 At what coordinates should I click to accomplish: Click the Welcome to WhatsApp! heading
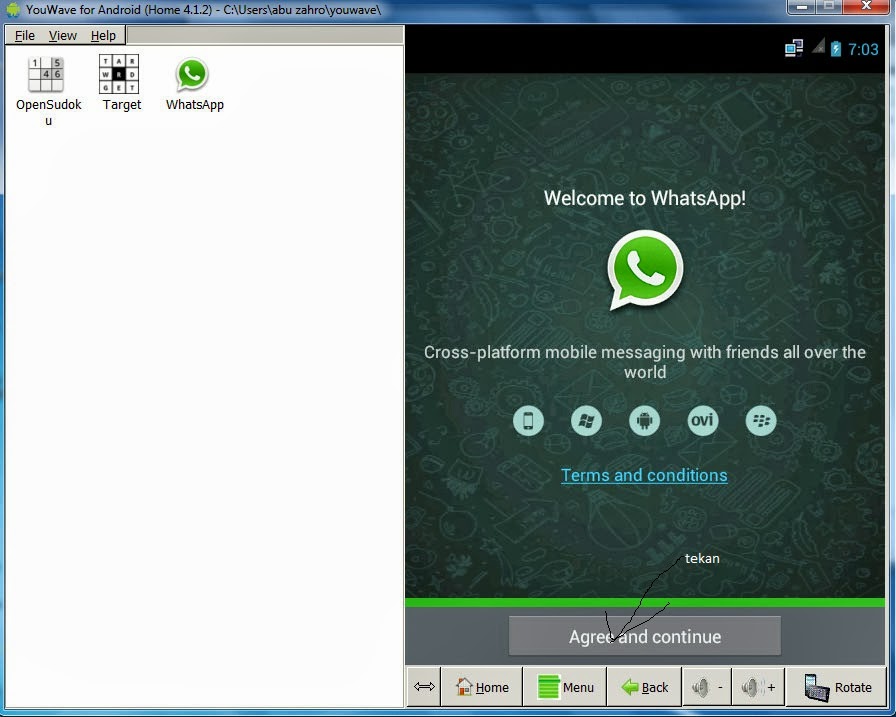click(x=645, y=198)
